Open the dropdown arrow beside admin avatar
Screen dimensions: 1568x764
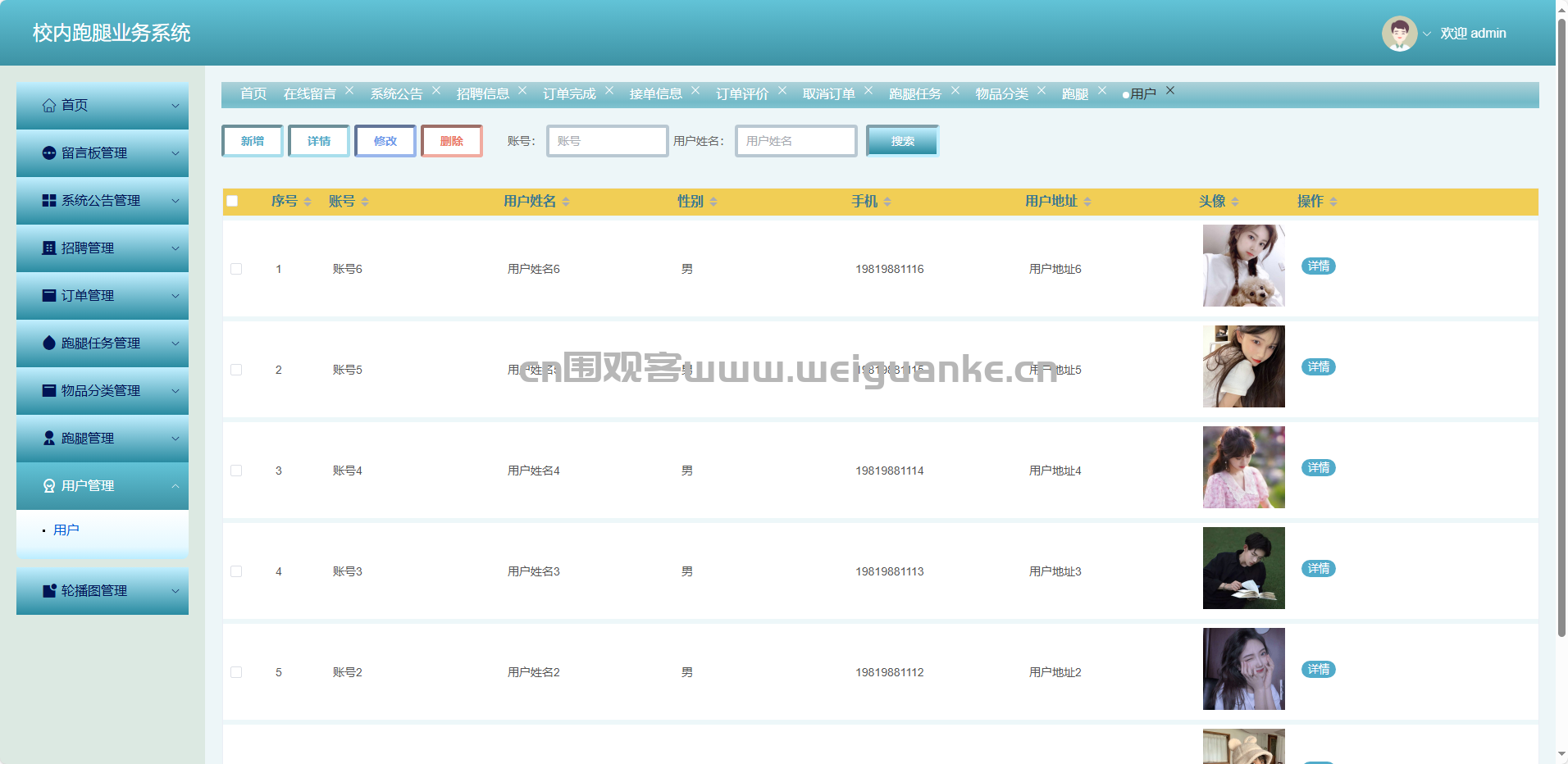tap(1427, 34)
